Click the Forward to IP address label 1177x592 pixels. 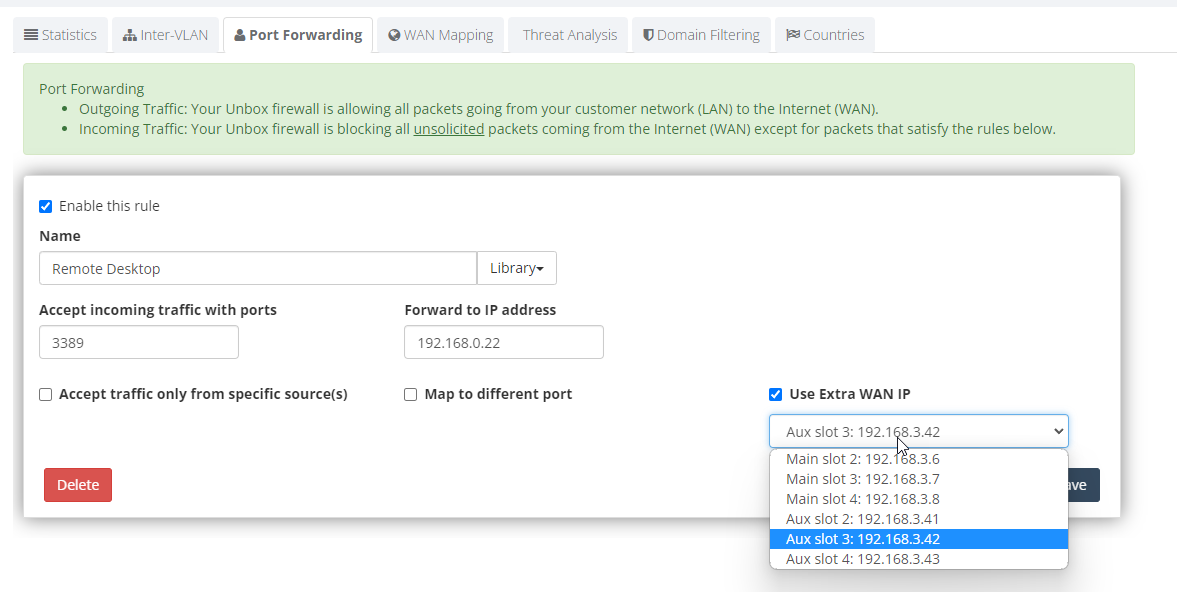(x=480, y=310)
